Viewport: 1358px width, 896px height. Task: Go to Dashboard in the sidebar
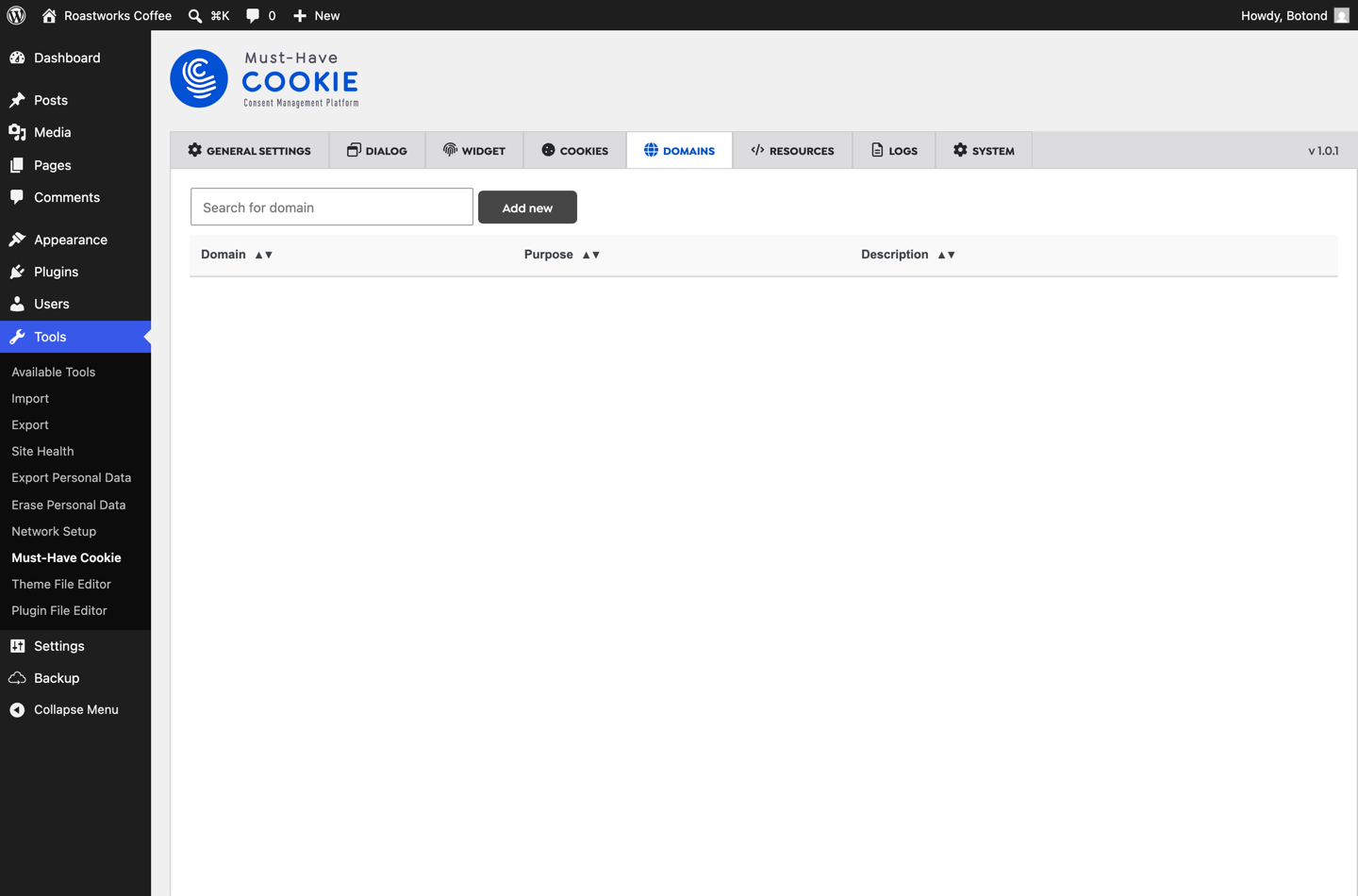click(75, 58)
